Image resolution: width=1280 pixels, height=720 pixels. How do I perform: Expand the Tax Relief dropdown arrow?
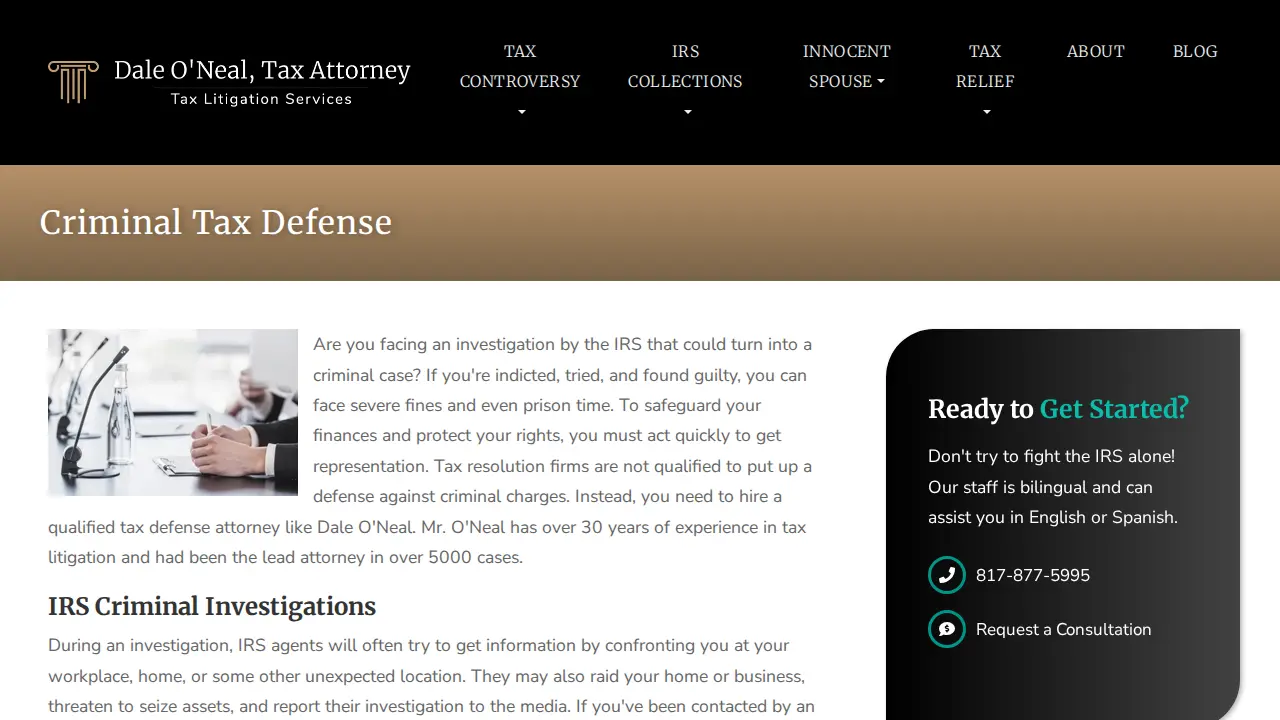coord(987,112)
